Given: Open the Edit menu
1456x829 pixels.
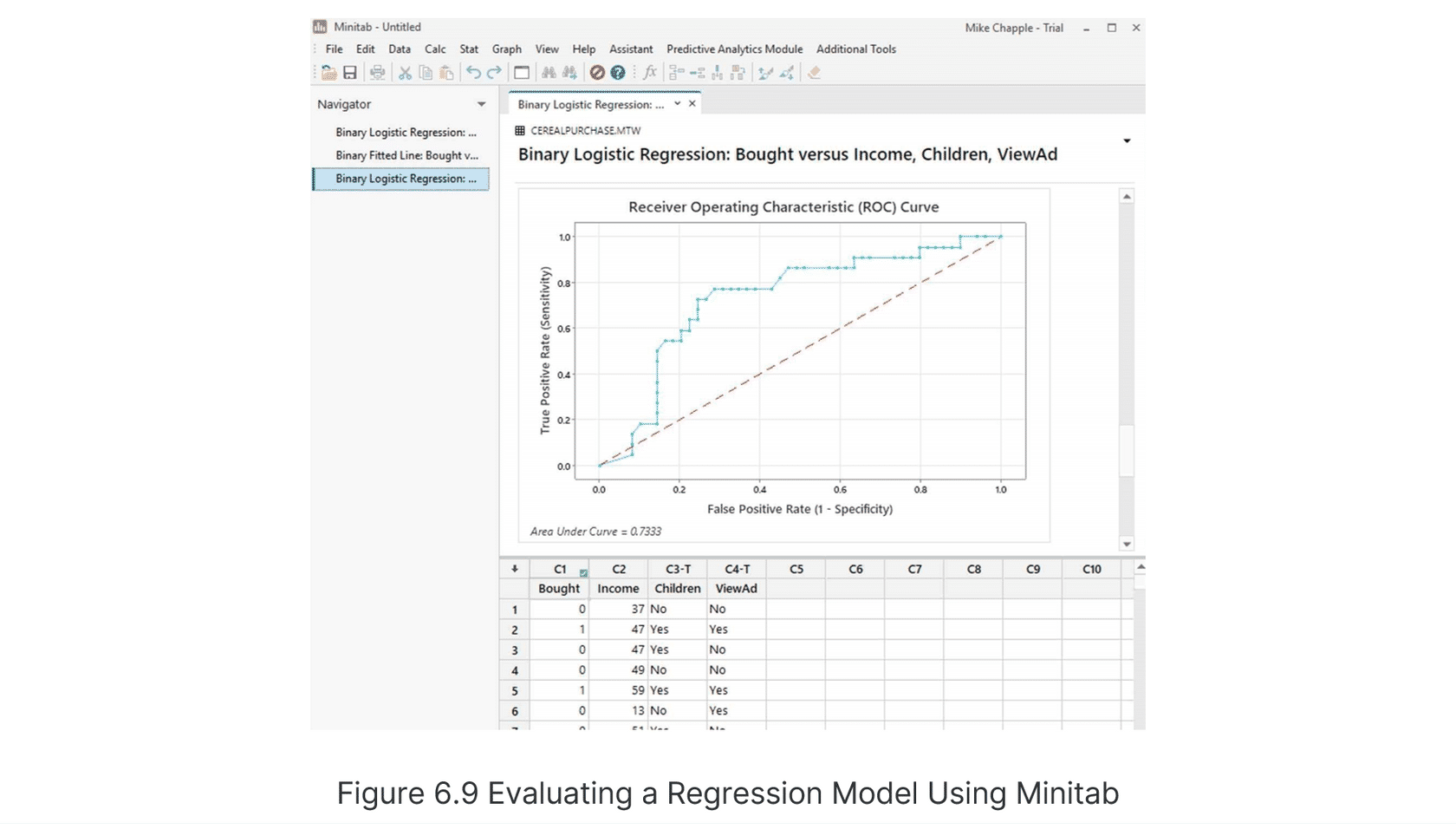Looking at the screenshot, I should pos(366,49).
